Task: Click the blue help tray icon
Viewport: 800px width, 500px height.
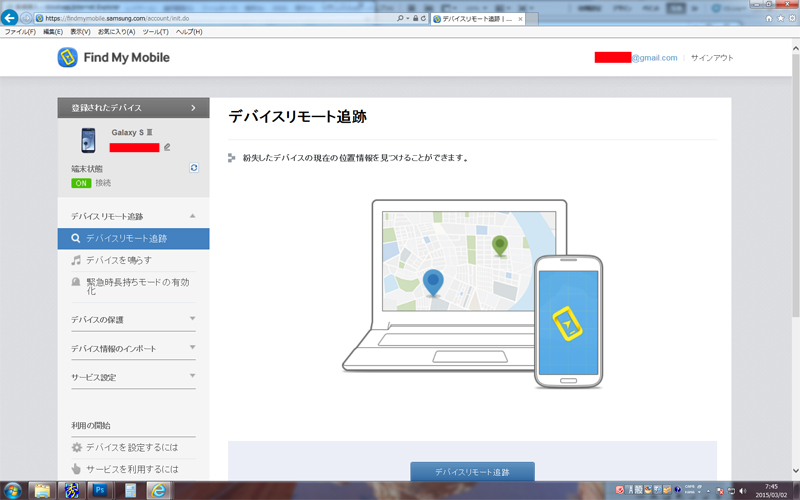Action: coord(678,490)
